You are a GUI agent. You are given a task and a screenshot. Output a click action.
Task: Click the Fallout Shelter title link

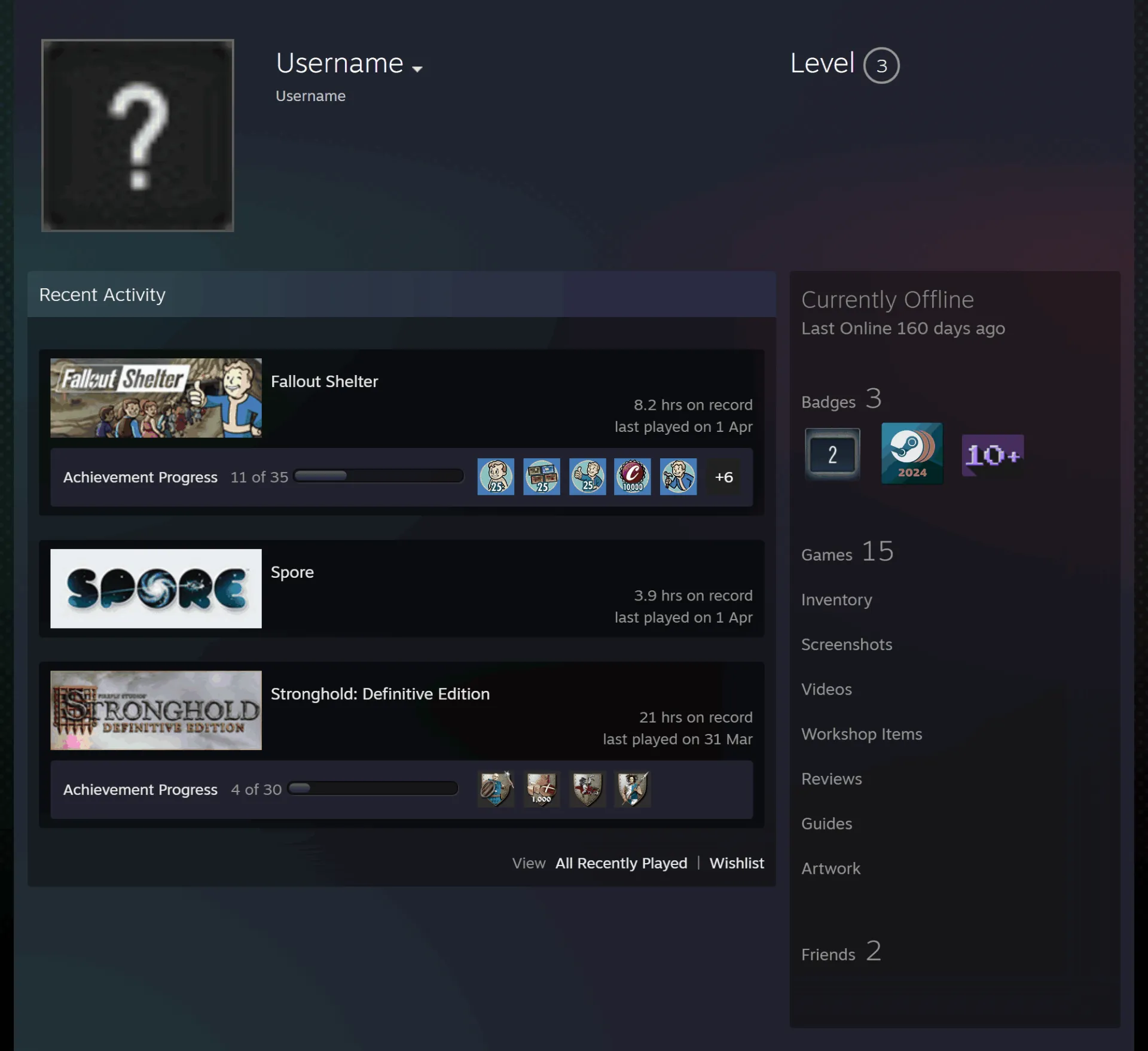tap(325, 382)
